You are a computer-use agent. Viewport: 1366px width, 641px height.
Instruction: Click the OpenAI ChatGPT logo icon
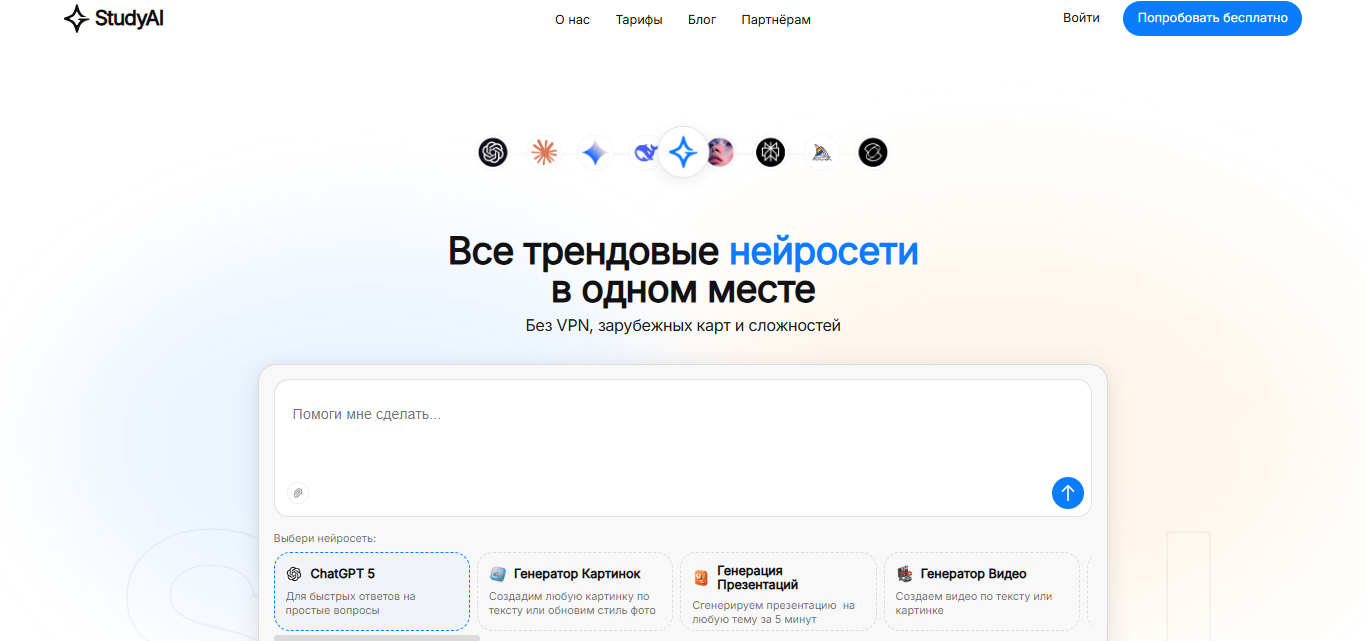tap(493, 152)
